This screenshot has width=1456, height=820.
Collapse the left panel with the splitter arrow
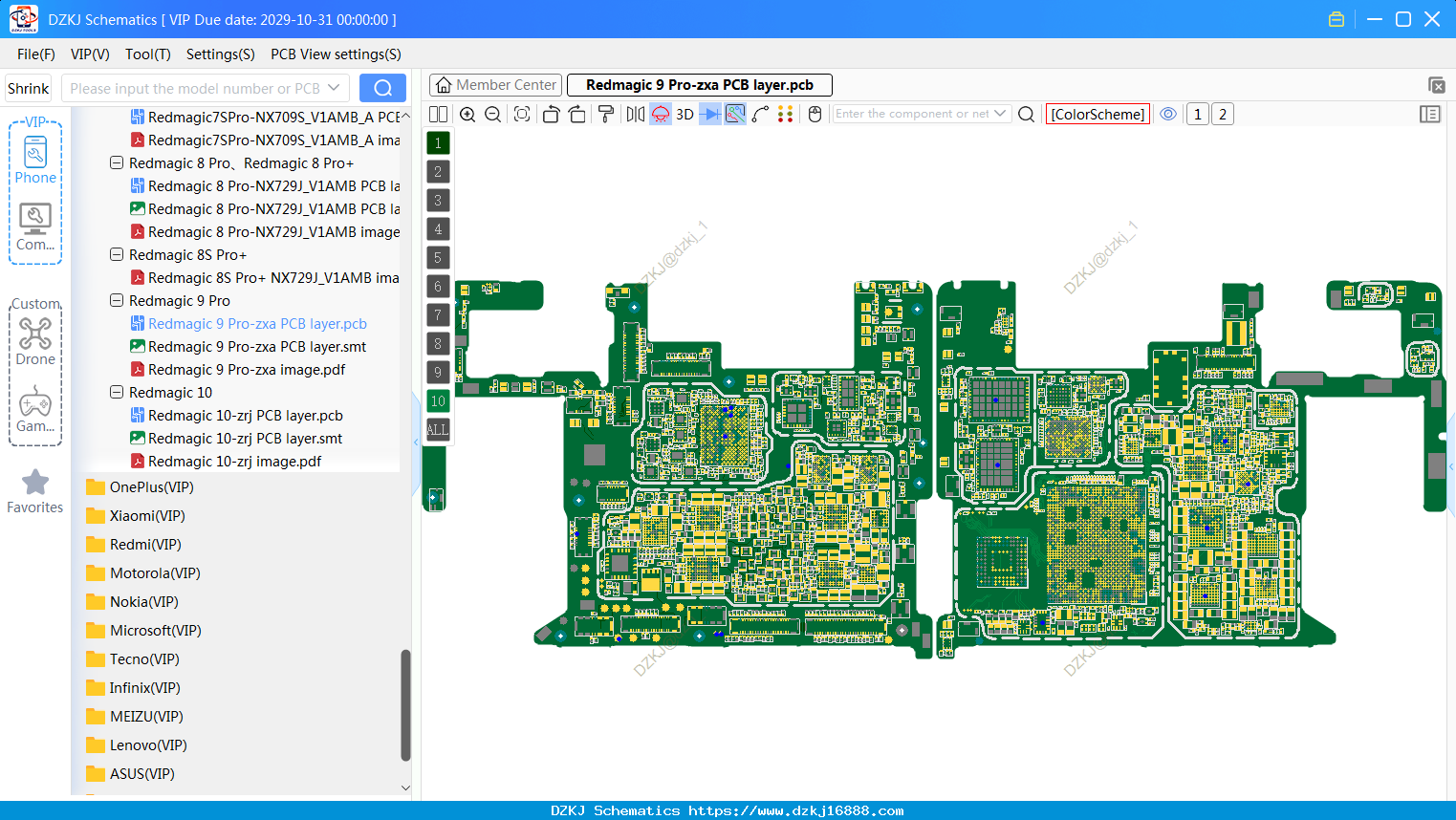point(416,442)
